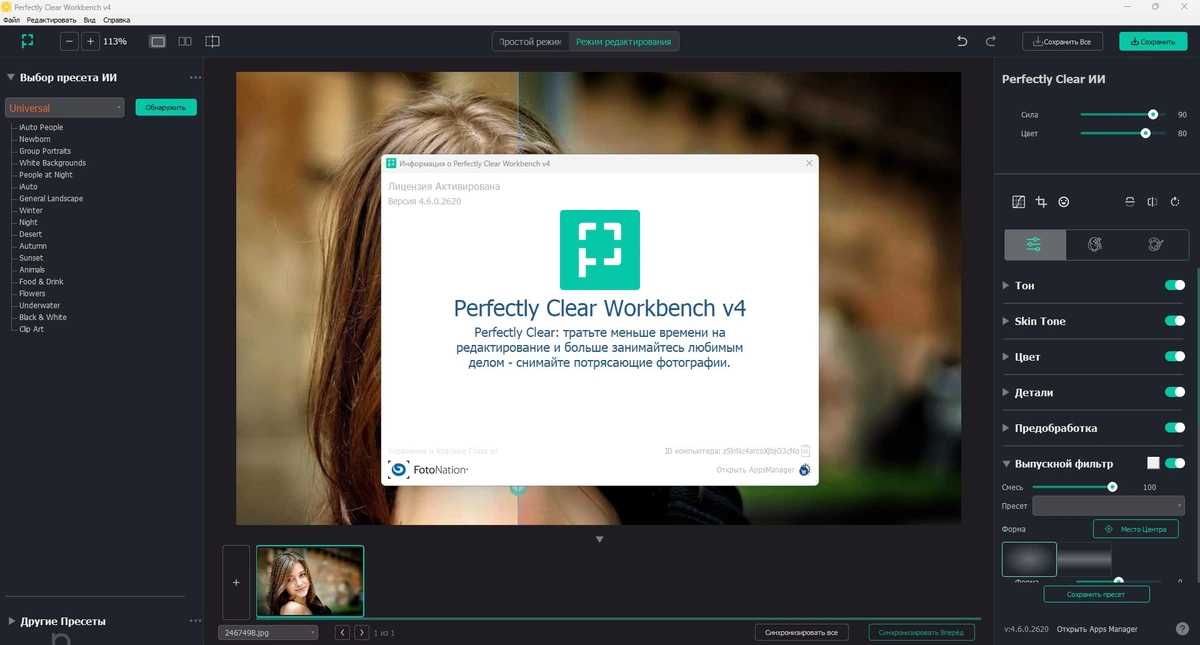Select the side-by-side view icon
The image size is (1200, 645).
185,41
